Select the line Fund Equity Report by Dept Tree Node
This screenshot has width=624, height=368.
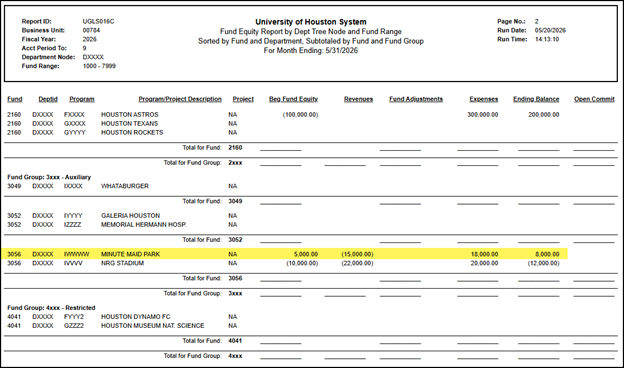click(311, 31)
